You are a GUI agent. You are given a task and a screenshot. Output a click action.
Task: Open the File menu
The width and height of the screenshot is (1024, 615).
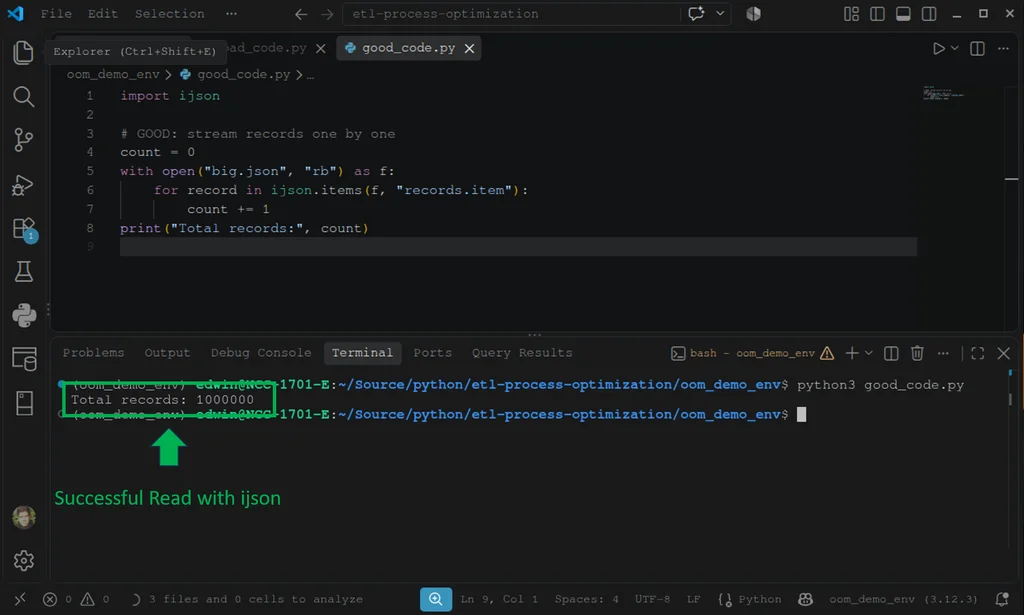pos(56,14)
